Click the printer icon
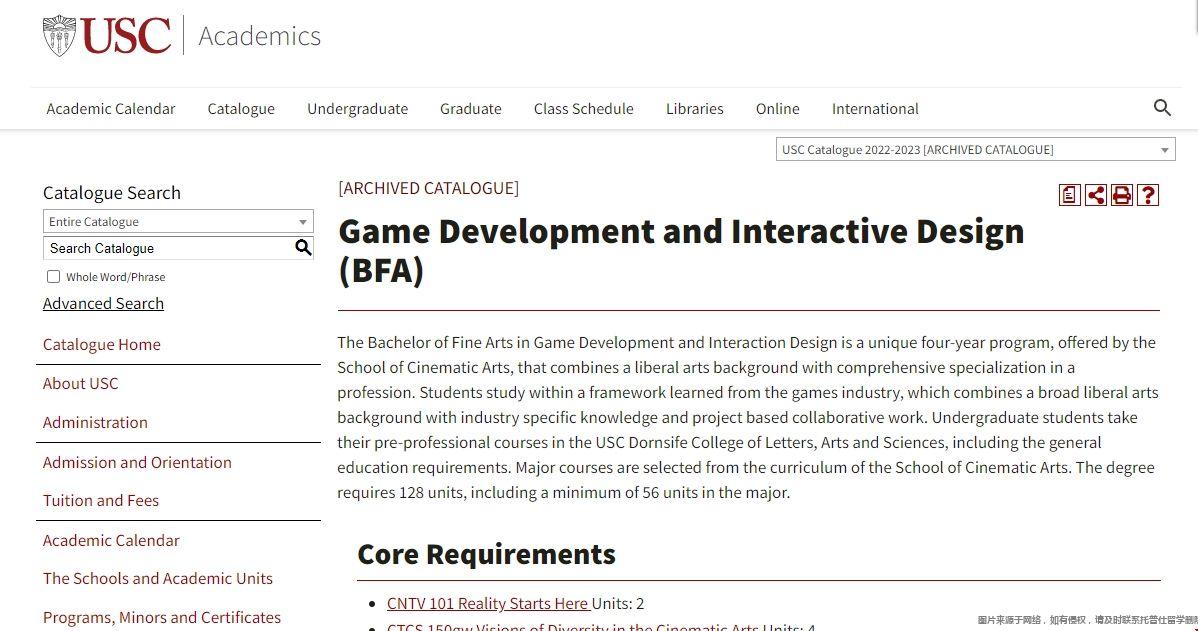1198x631 pixels. click(x=1122, y=196)
